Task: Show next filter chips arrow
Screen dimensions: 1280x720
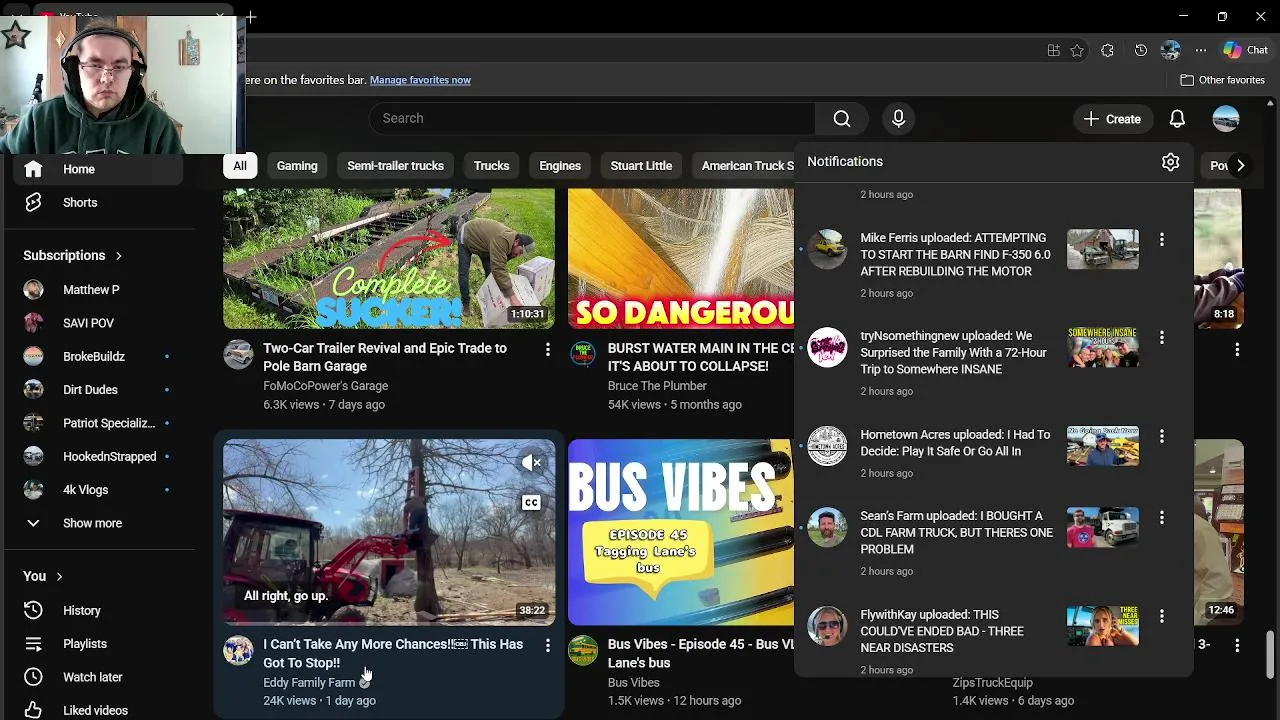Action: [x=1240, y=166]
